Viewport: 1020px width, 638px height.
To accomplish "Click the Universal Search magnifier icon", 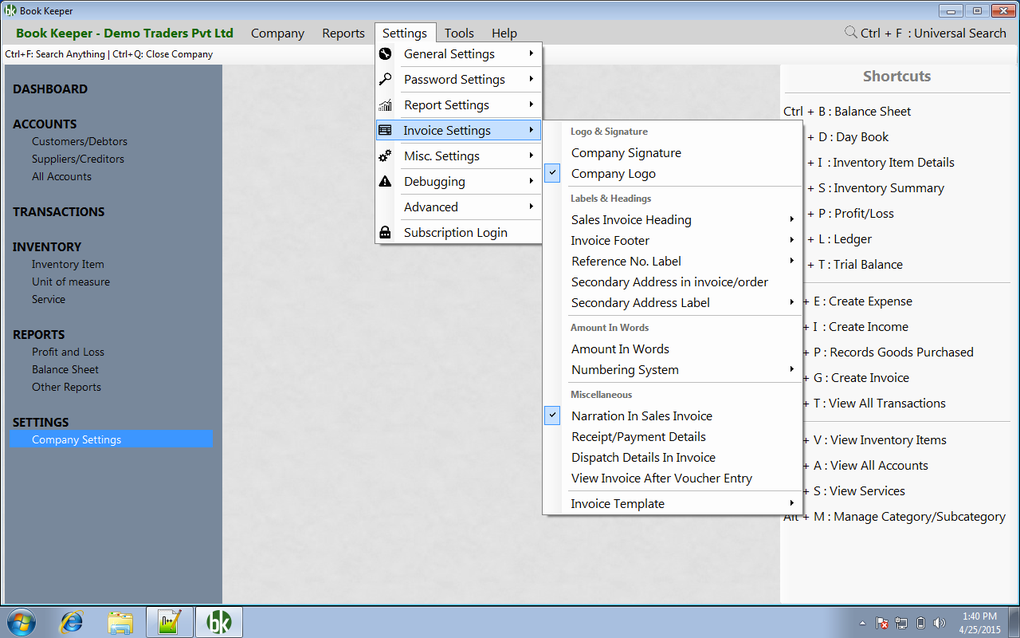I will (850, 32).
